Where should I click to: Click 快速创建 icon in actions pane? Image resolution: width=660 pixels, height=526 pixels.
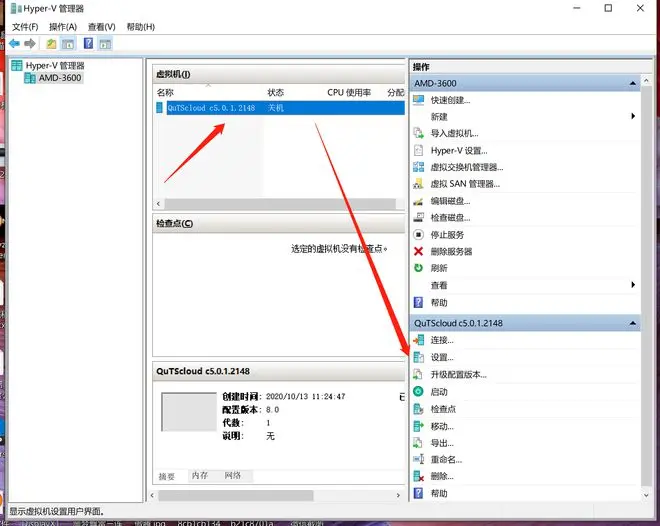418,100
